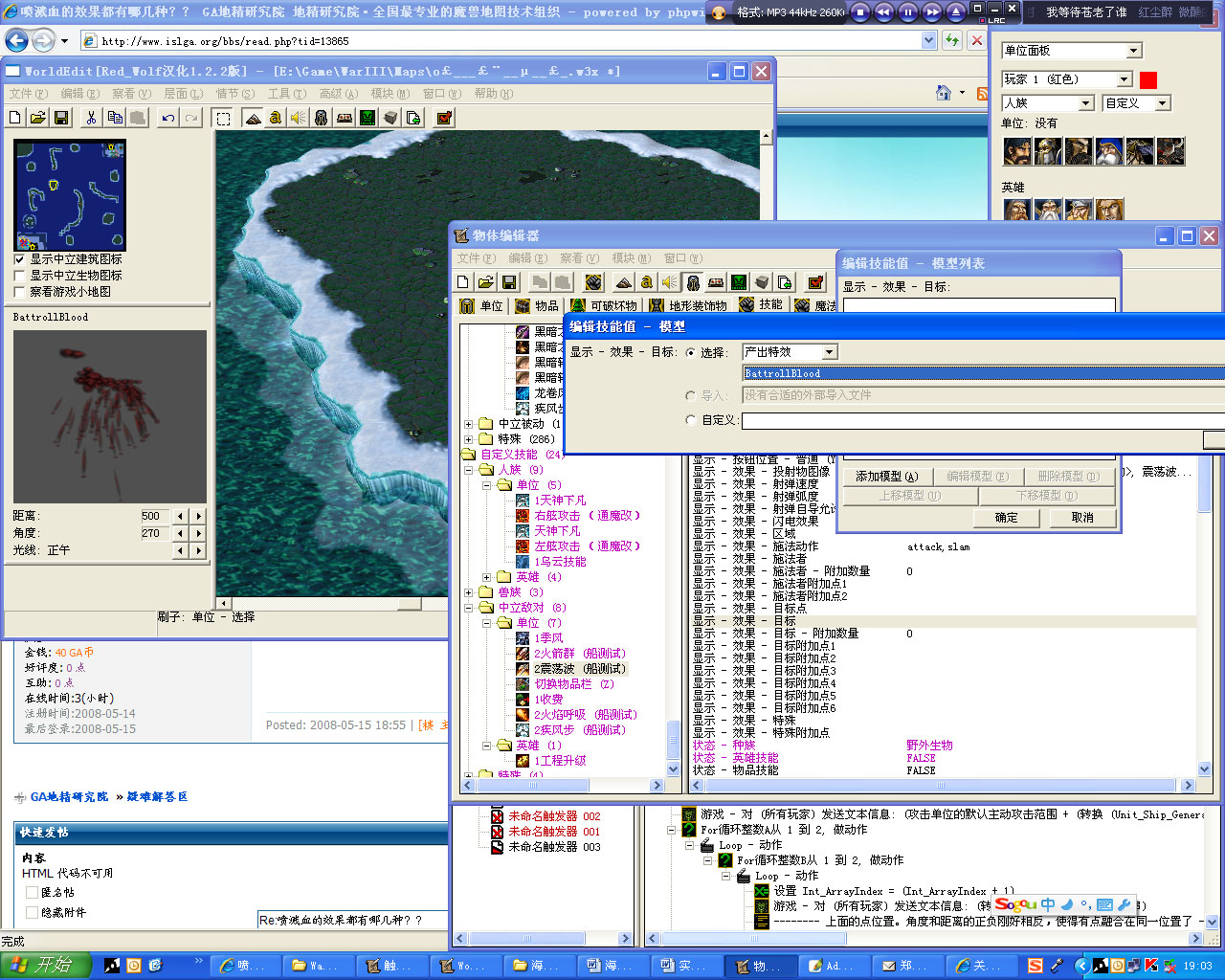Click browser back arrow button
Screen dimensions: 1225x980
tap(16, 40)
